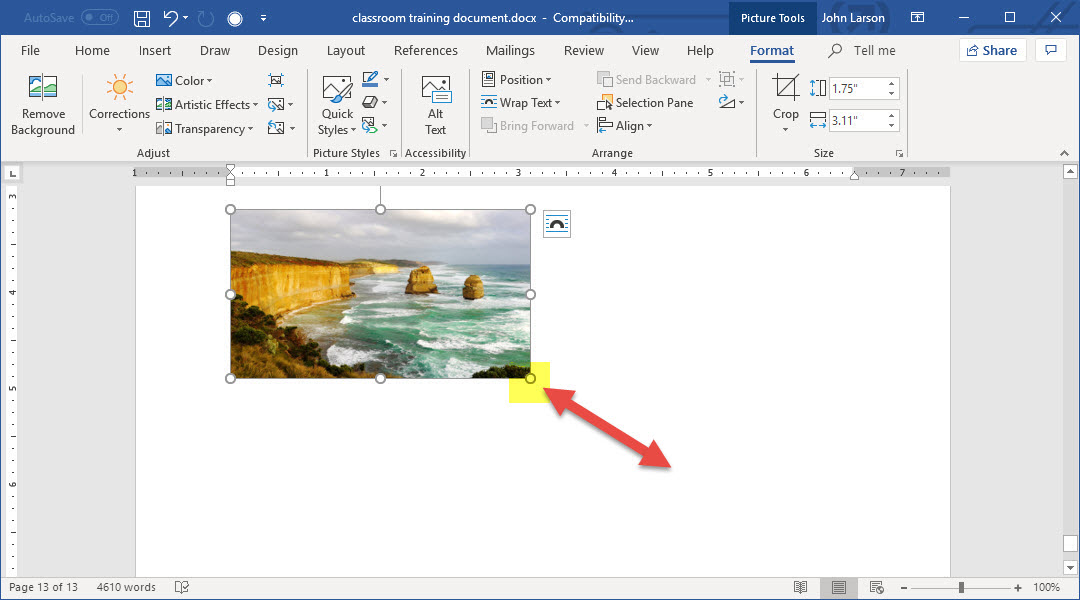Click the Share button

[992, 50]
